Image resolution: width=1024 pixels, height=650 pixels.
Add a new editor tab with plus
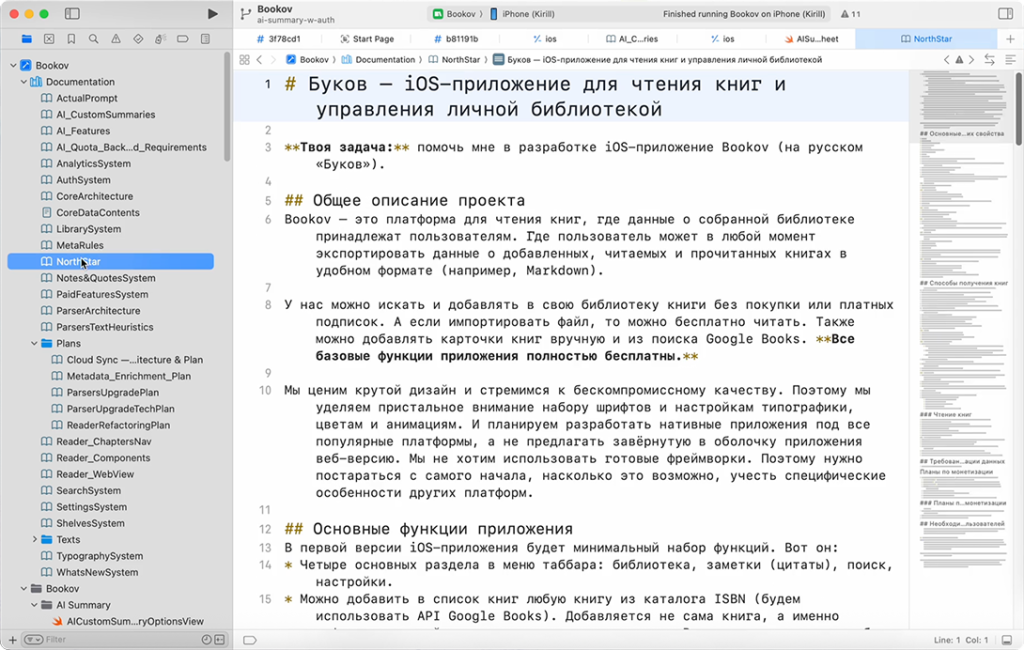pyautogui.click(x=1010, y=39)
